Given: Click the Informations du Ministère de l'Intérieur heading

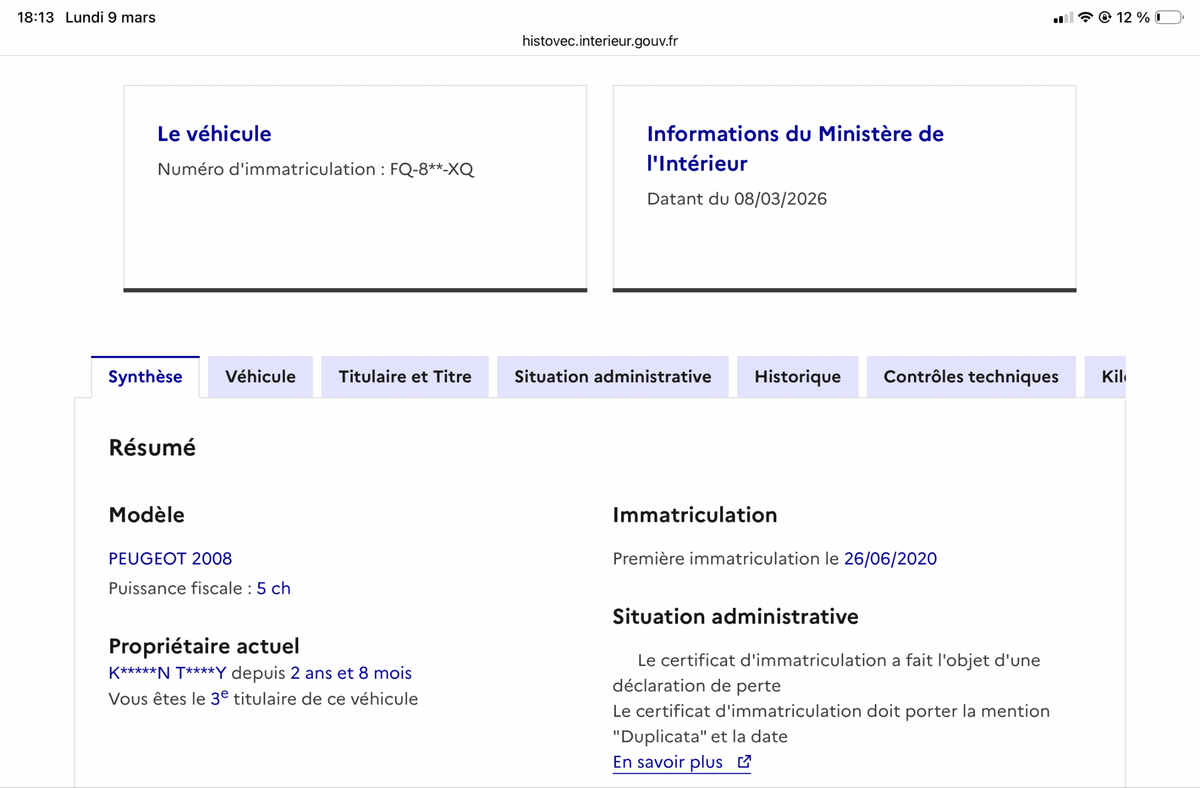Looking at the screenshot, I should (x=795, y=148).
